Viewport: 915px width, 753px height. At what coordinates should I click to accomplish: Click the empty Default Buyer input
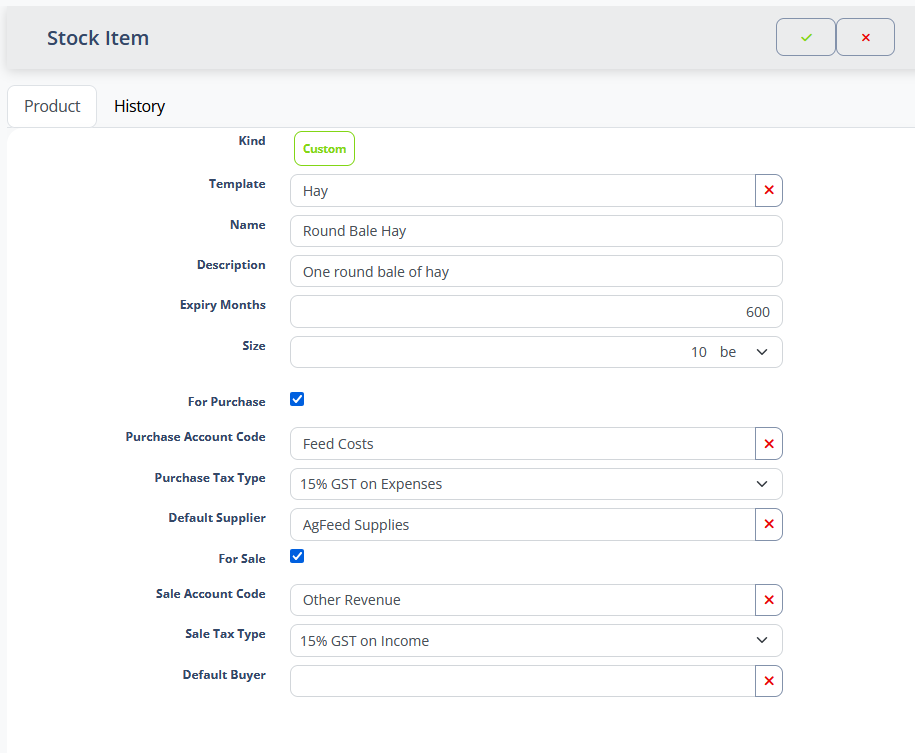522,681
